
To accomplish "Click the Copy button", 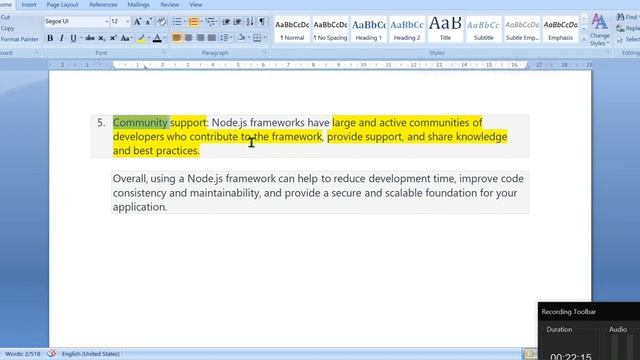I will coord(7,28).
